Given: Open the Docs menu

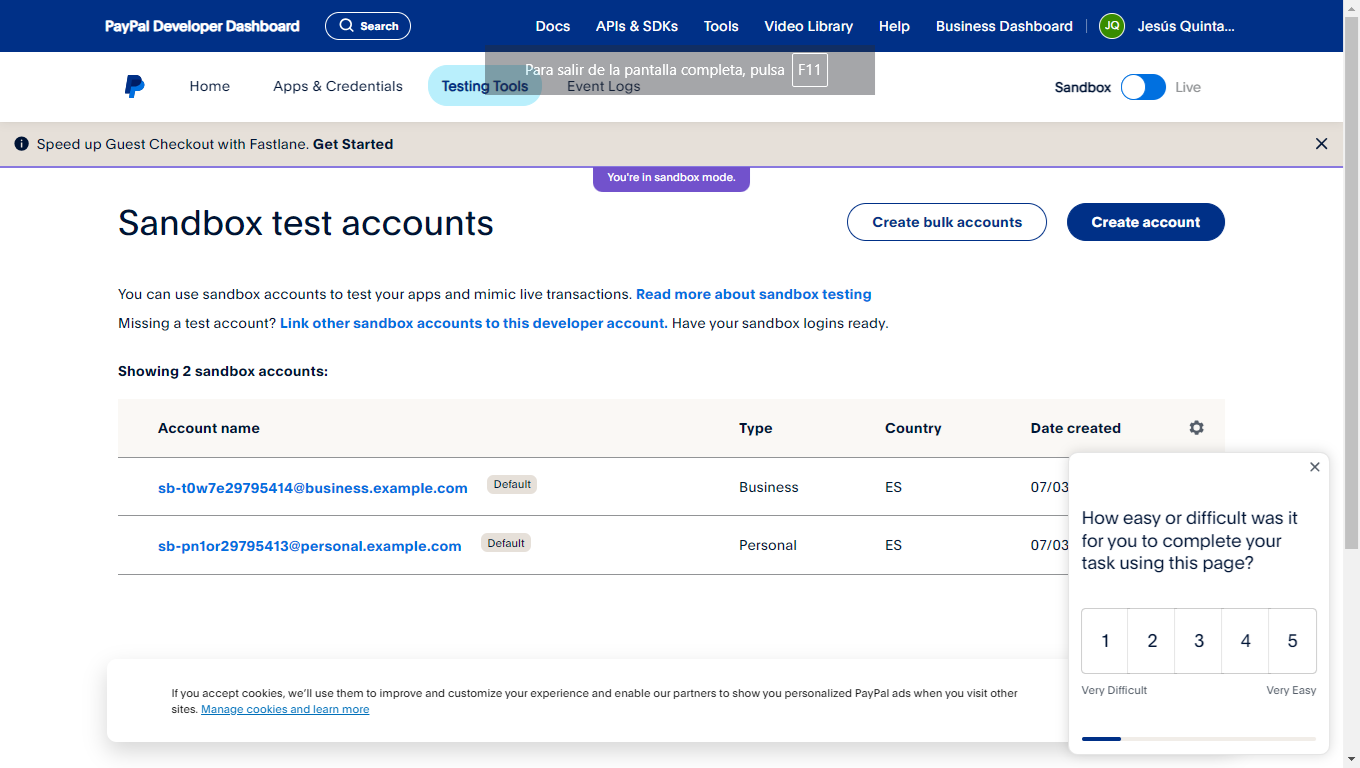Looking at the screenshot, I should 552,26.
